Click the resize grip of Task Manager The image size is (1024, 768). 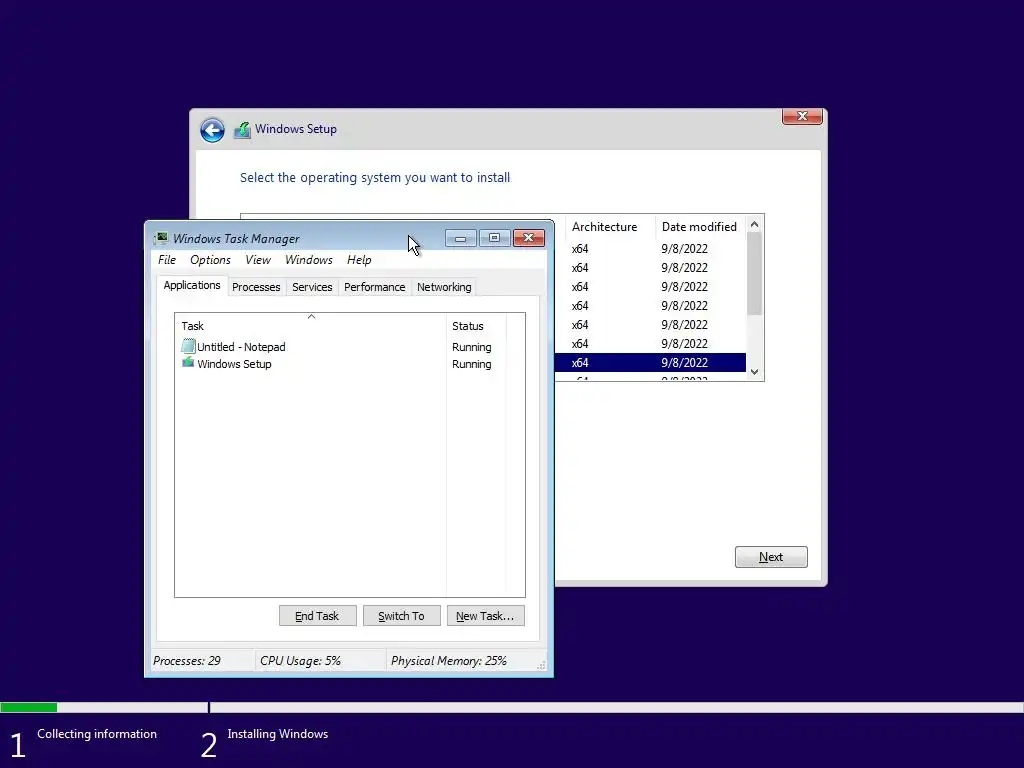click(x=541, y=665)
